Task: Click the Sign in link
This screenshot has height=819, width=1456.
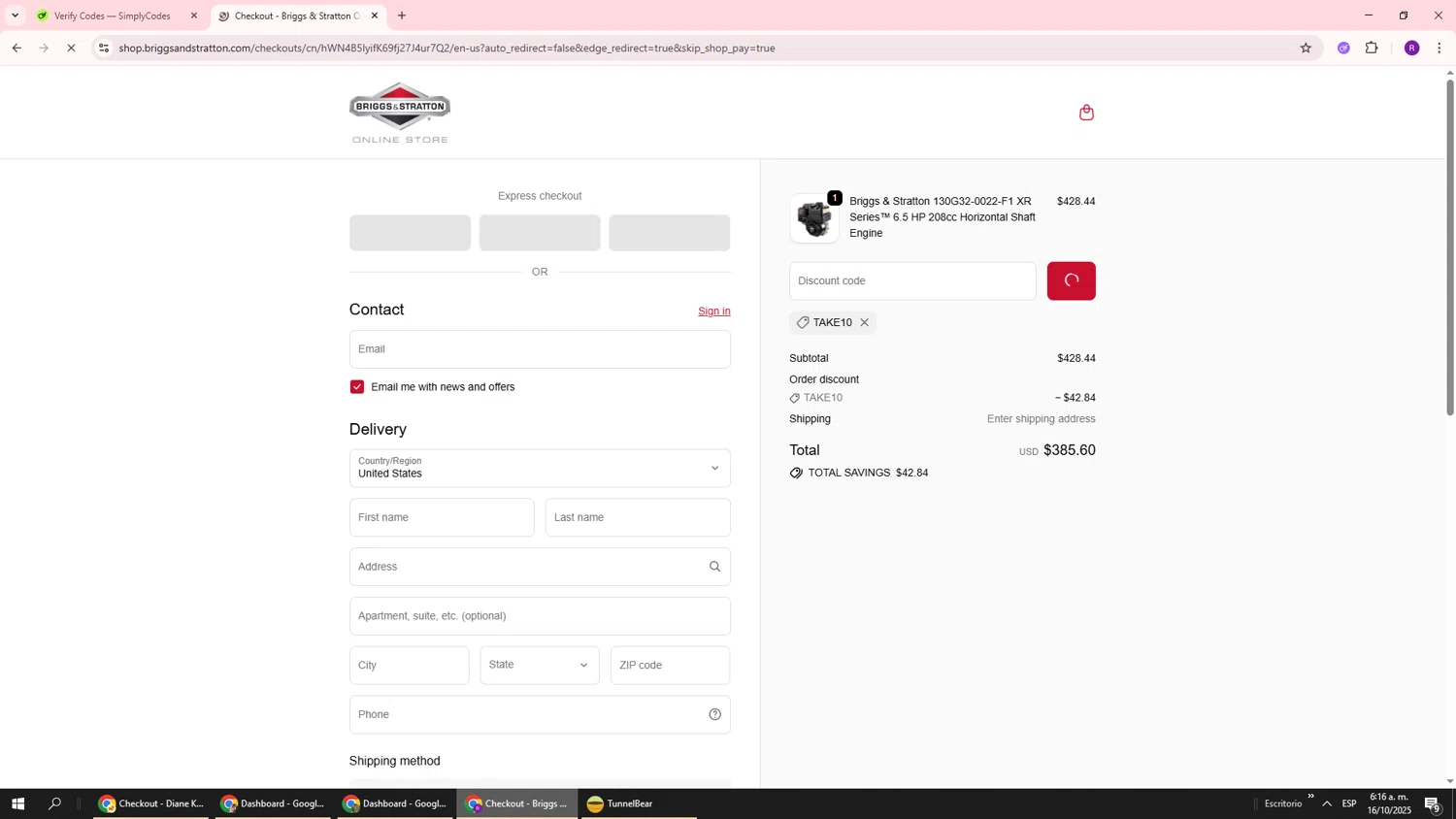Action: (714, 311)
